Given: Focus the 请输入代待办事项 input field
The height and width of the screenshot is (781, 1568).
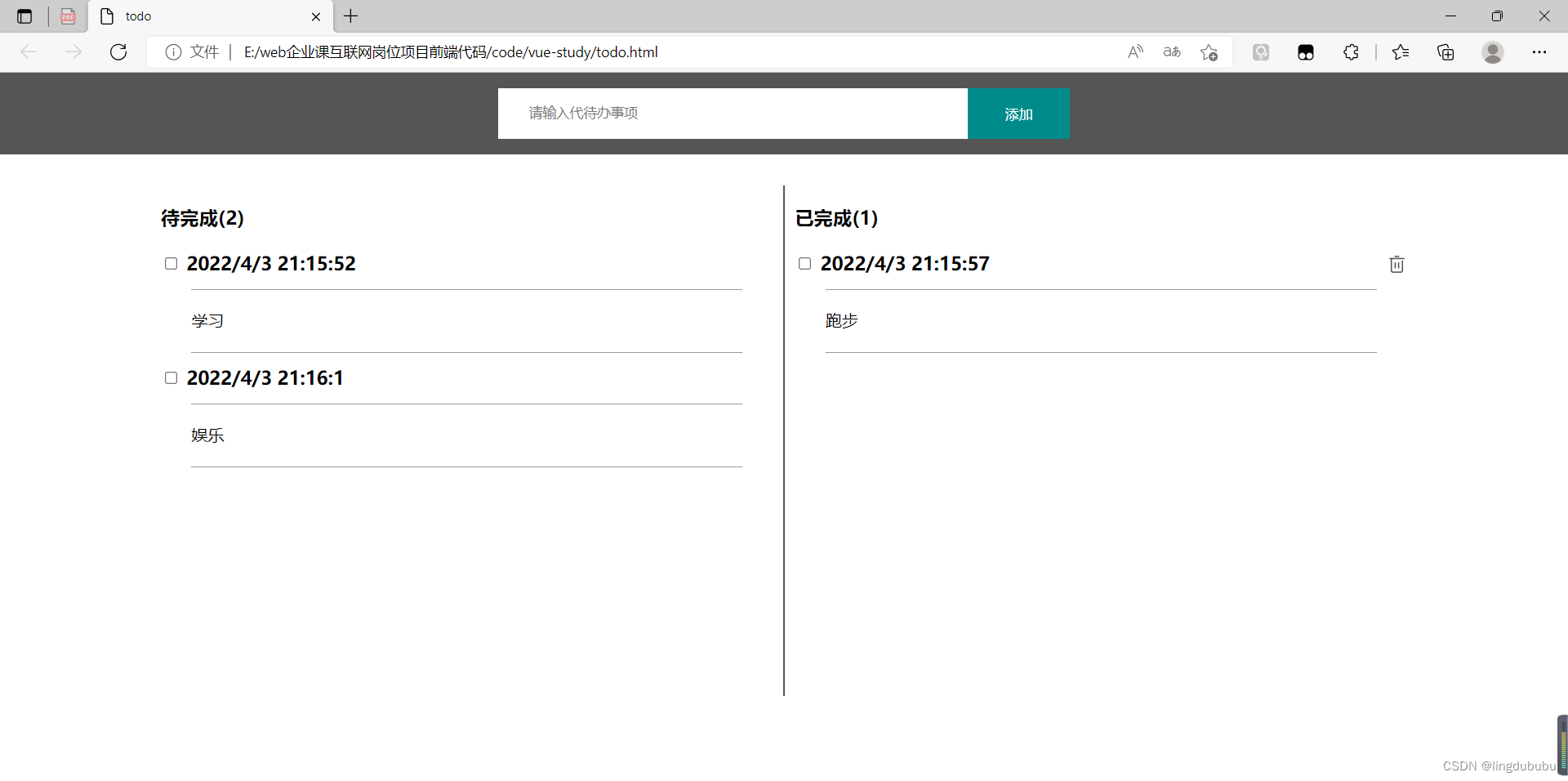Looking at the screenshot, I should pos(733,114).
